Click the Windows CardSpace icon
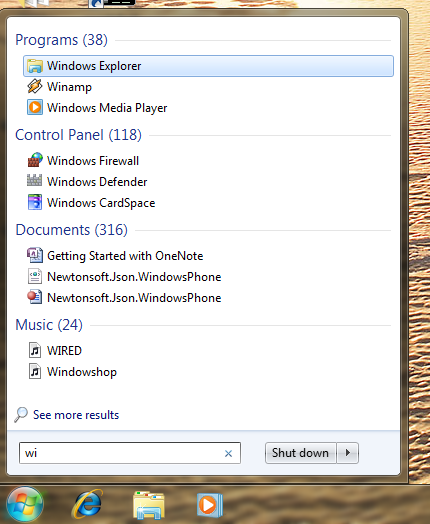This screenshot has width=430, height=524. click(x=35, y=202)
